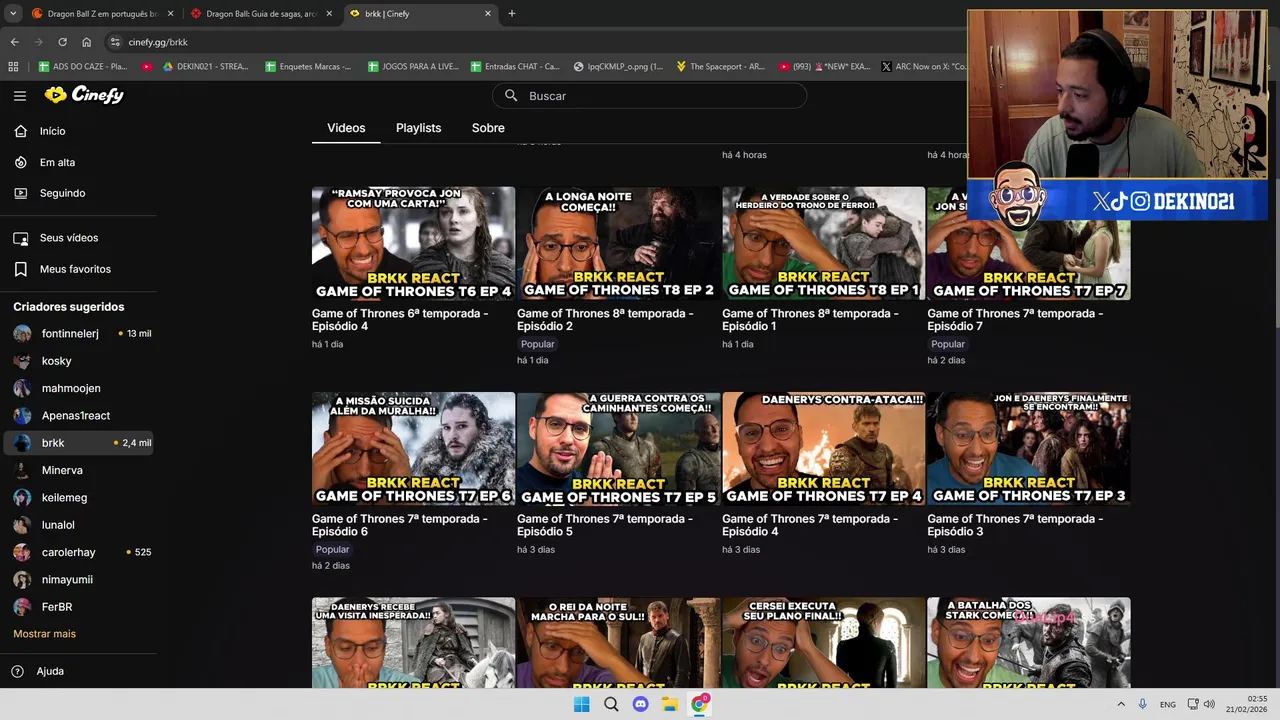
Task: Switch to the Vídeos tab
Action: (346, 128)
